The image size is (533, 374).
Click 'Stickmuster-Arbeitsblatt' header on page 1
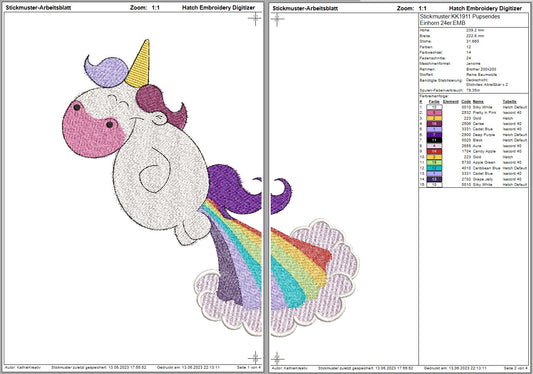(x=38, y=7)
